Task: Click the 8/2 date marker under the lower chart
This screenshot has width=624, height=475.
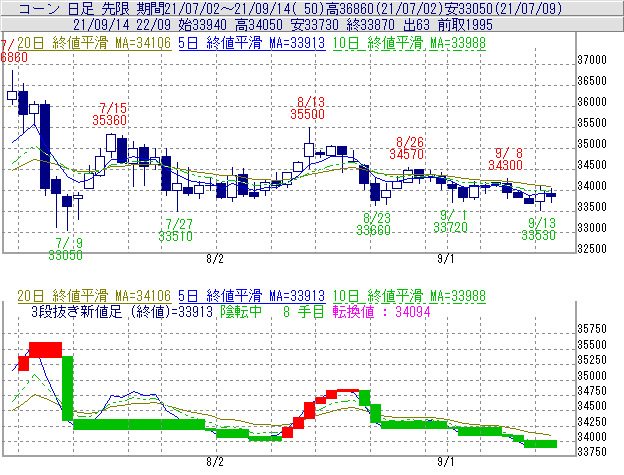Action: point(215,462)
